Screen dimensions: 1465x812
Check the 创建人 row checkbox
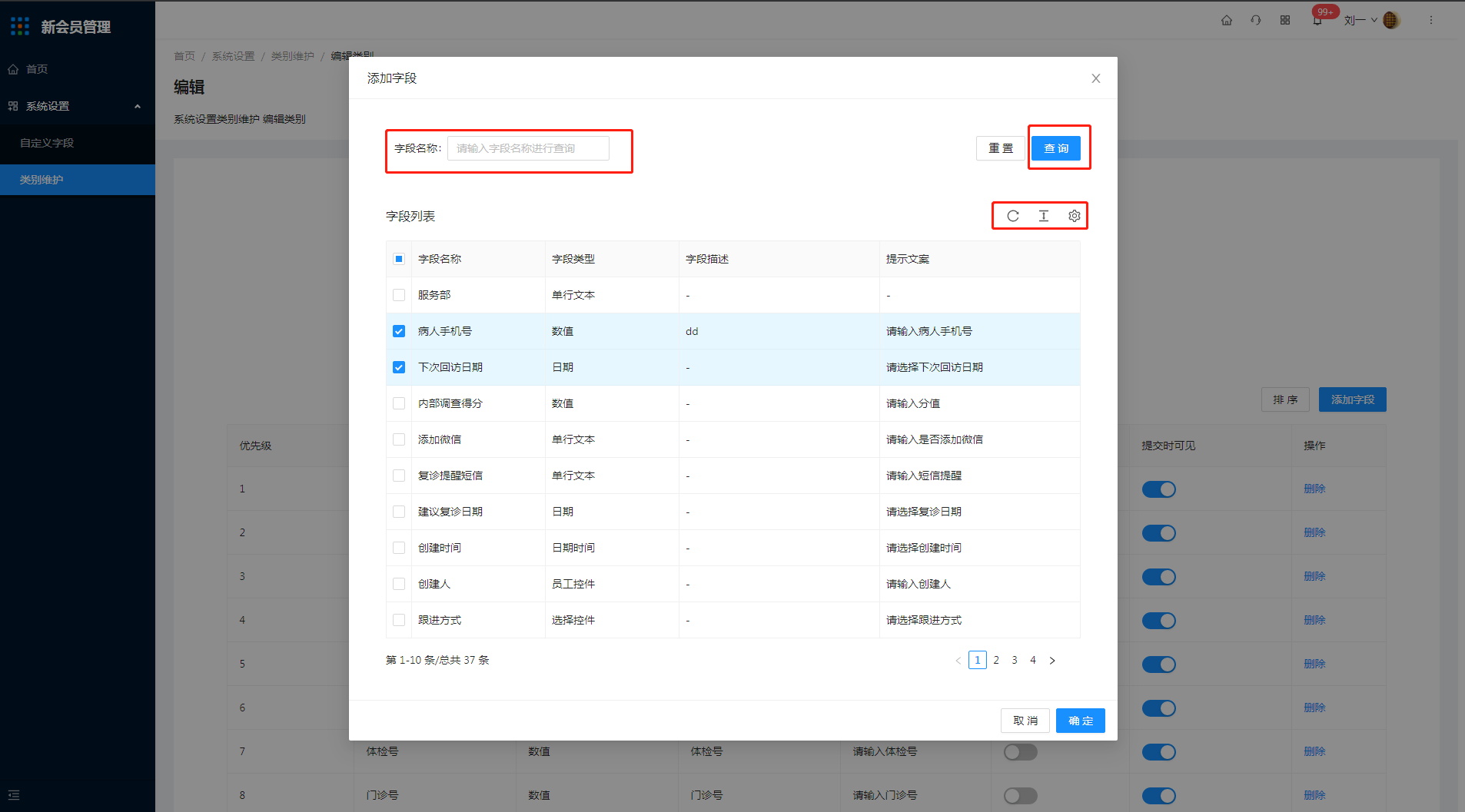(x=399, y=584)
